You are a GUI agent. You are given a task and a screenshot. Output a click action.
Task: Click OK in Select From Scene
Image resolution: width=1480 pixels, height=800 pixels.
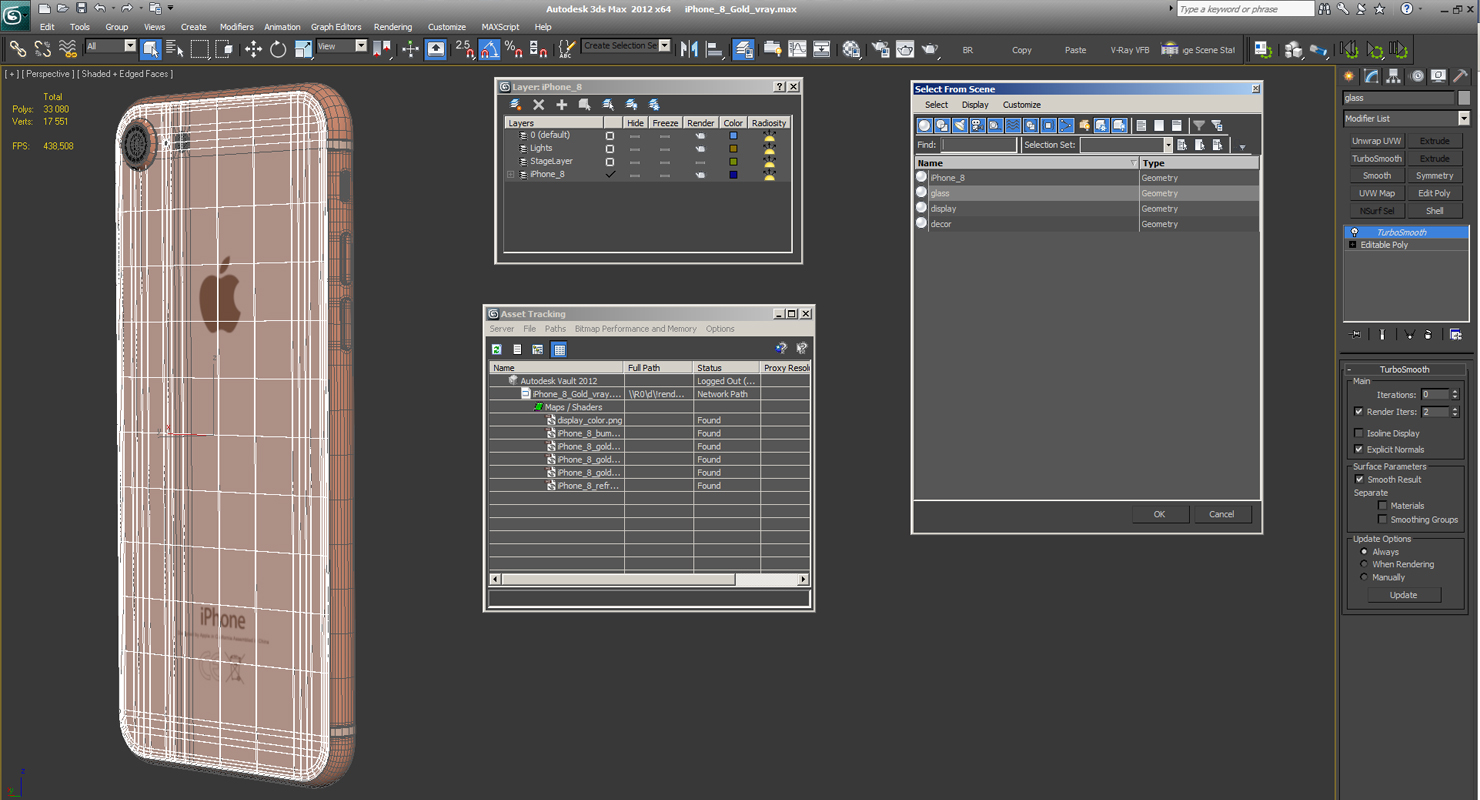click(x=1159, y=514)
